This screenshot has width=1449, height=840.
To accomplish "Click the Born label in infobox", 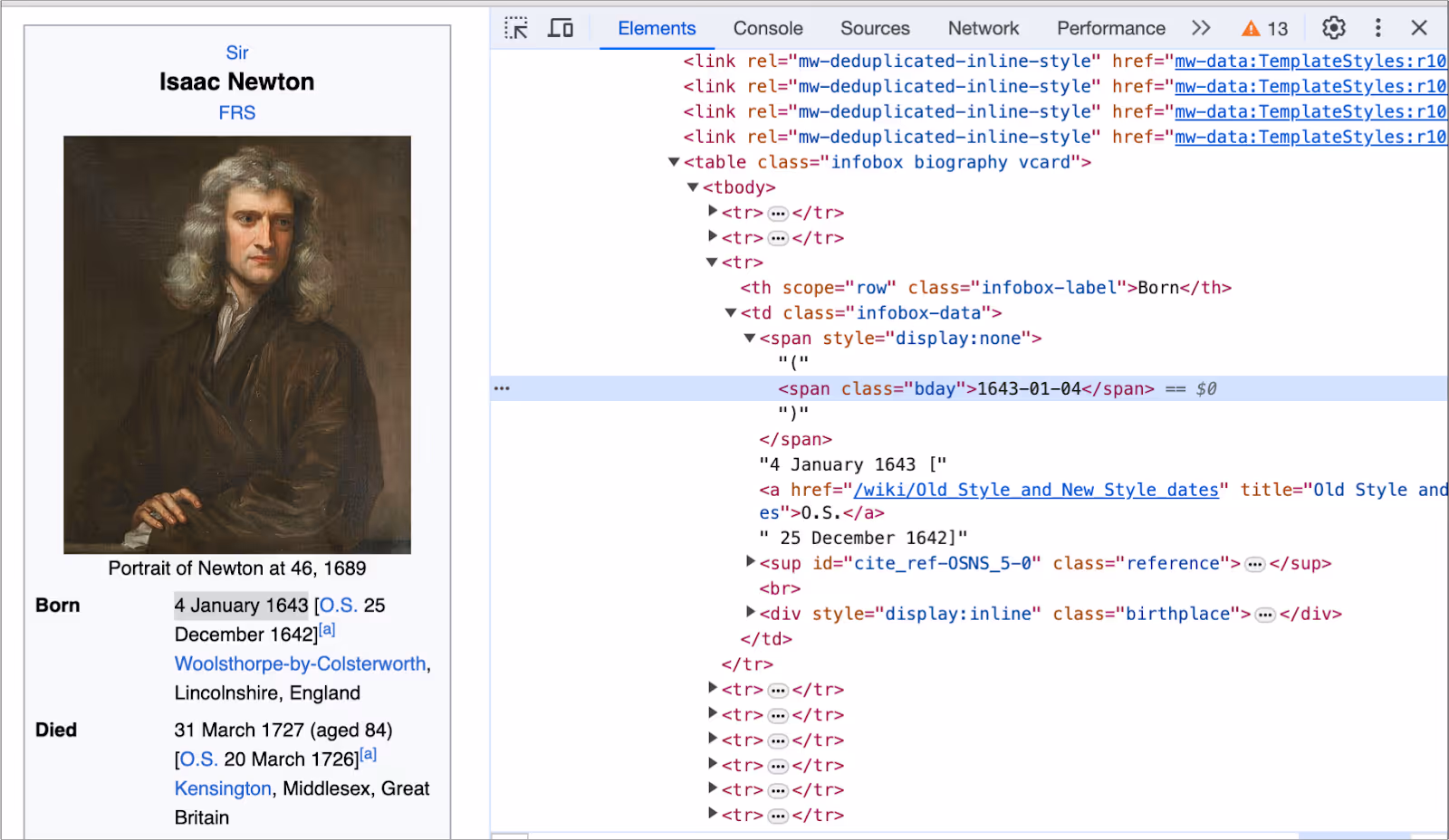I will pyautogui.click(x=58, y=605).
